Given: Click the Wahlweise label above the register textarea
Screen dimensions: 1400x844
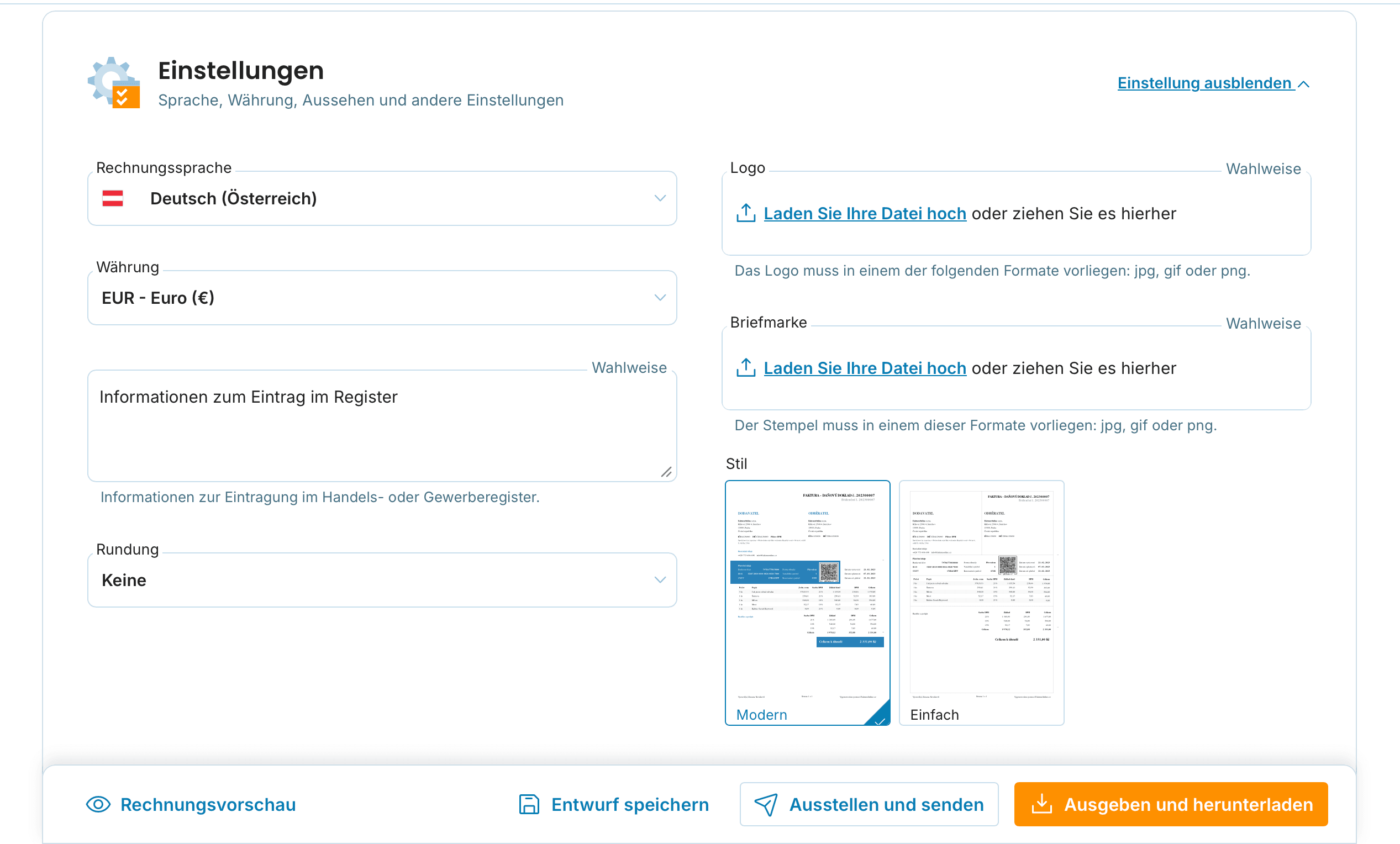Looking at the screenshot, I should pyautogui.click(x=629, y=367).
